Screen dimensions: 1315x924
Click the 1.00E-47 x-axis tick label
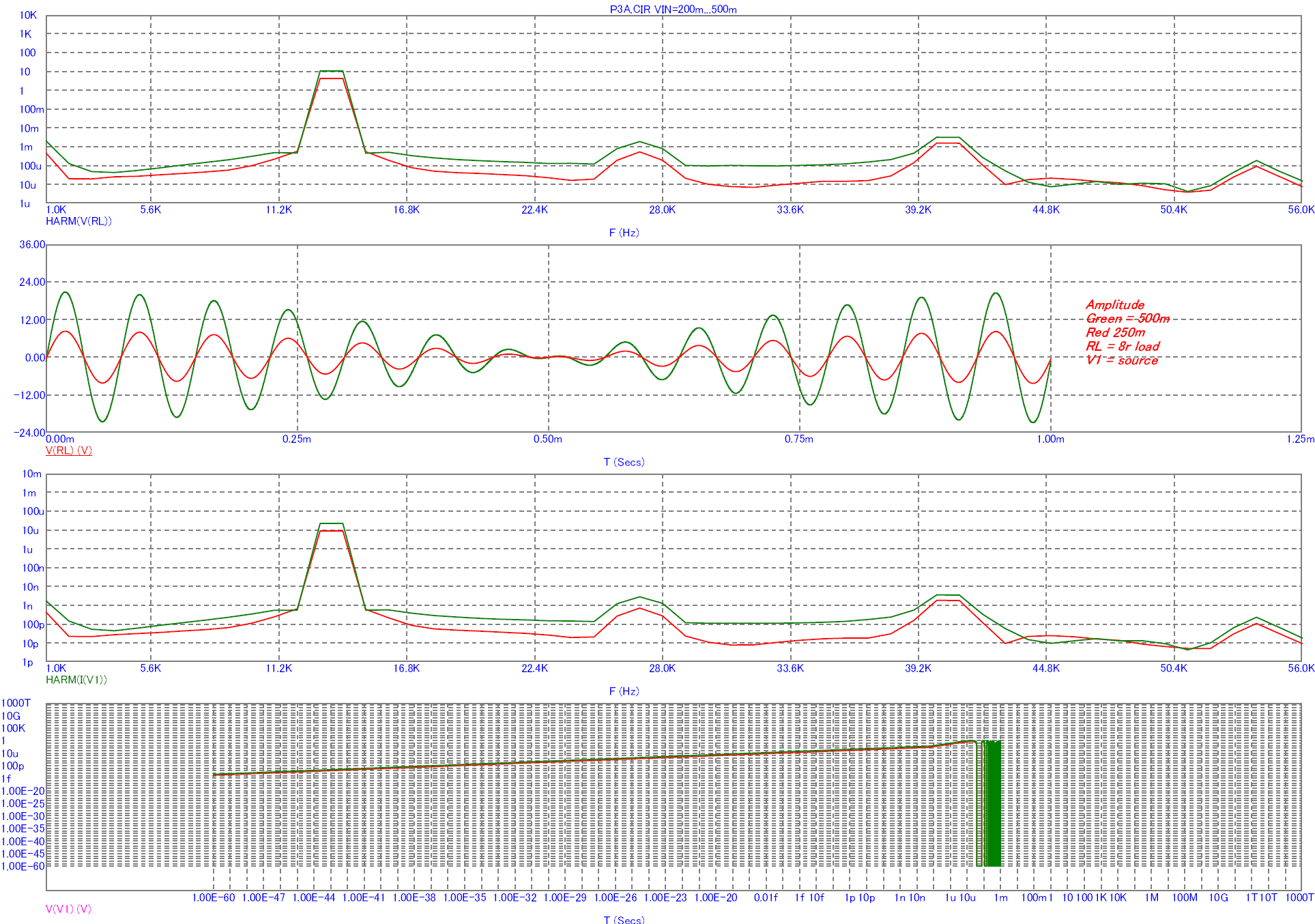pyautogui.click(x=263, y=898)
